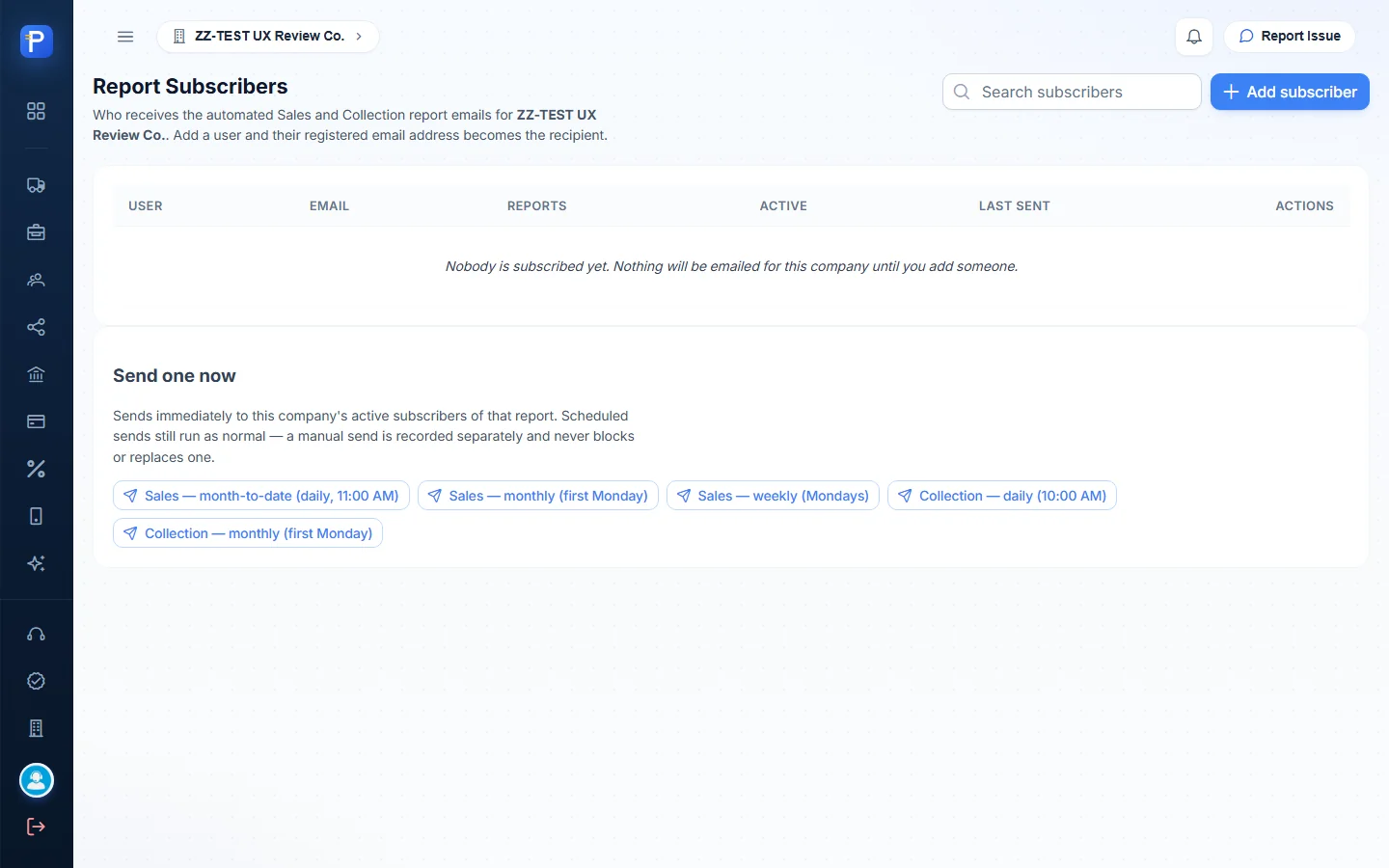Open the percent sidebar icon

point(37,469)
